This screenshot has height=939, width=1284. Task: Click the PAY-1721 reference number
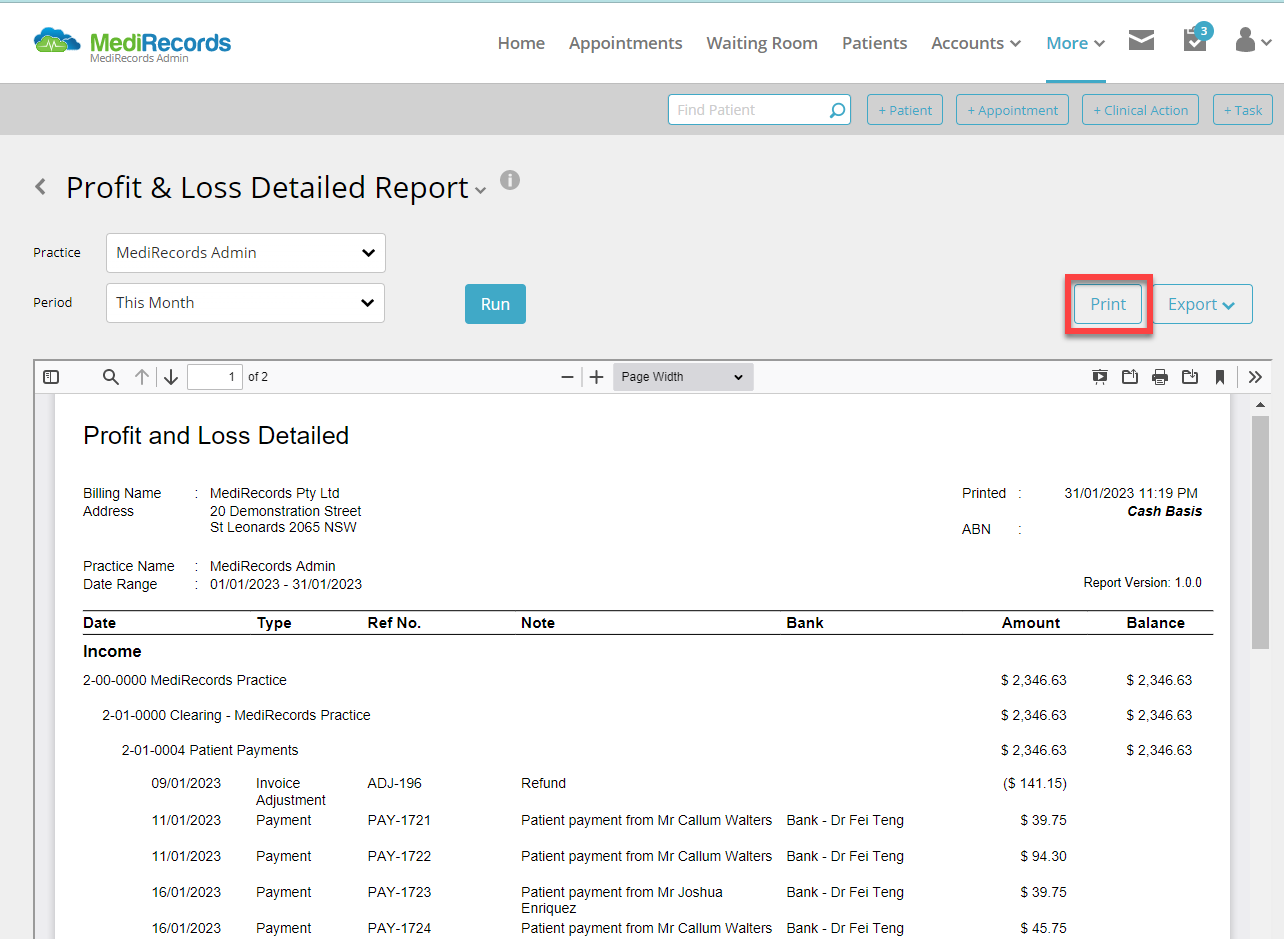[399, 820]
